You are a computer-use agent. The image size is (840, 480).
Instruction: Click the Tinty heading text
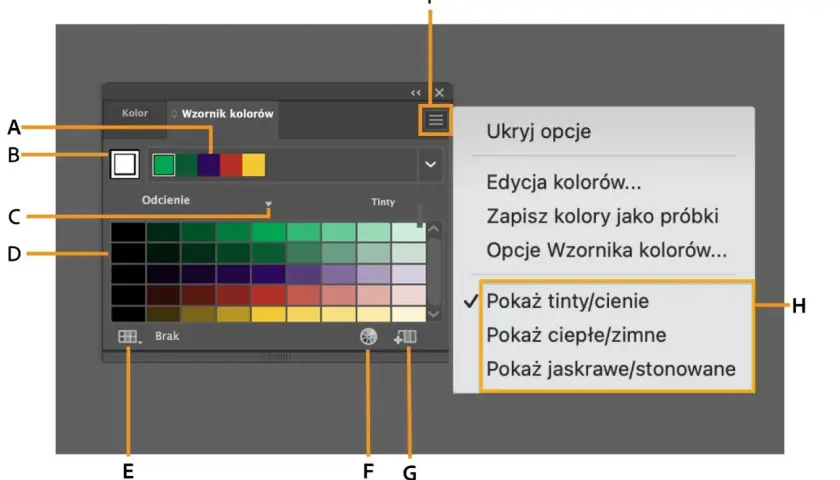click(383, 202)
